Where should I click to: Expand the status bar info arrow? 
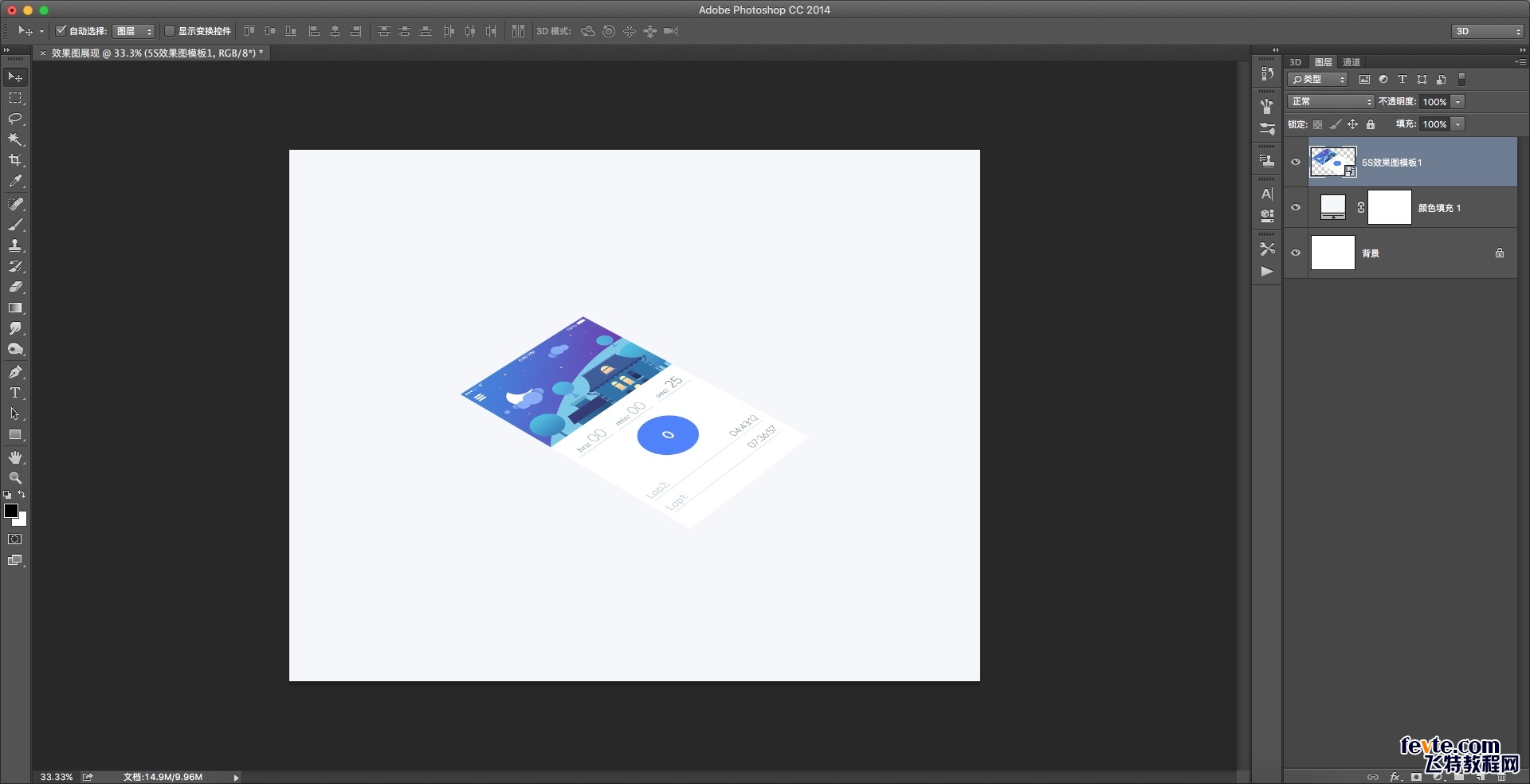[236, 777]
